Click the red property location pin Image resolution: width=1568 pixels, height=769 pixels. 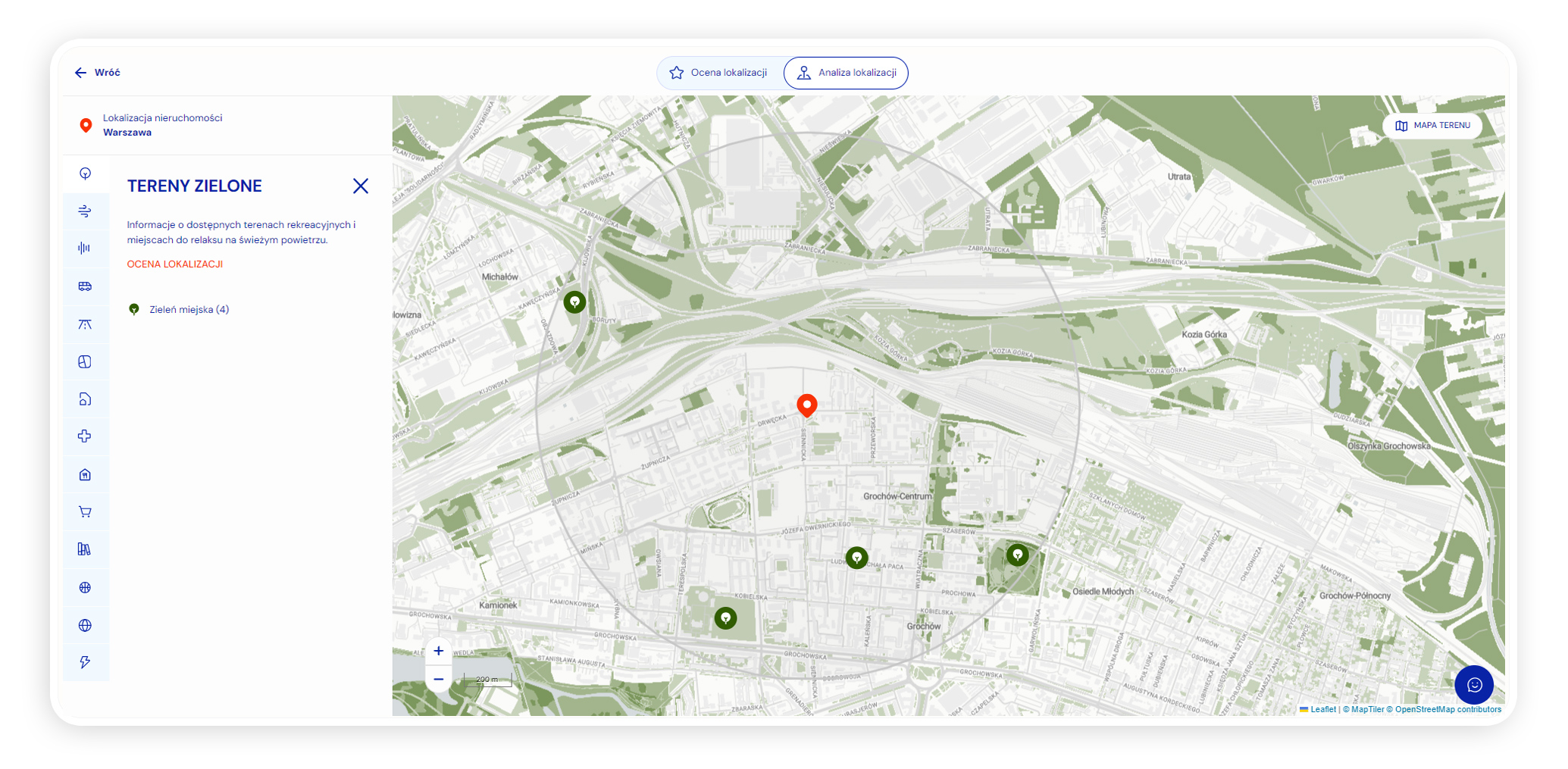806,405
